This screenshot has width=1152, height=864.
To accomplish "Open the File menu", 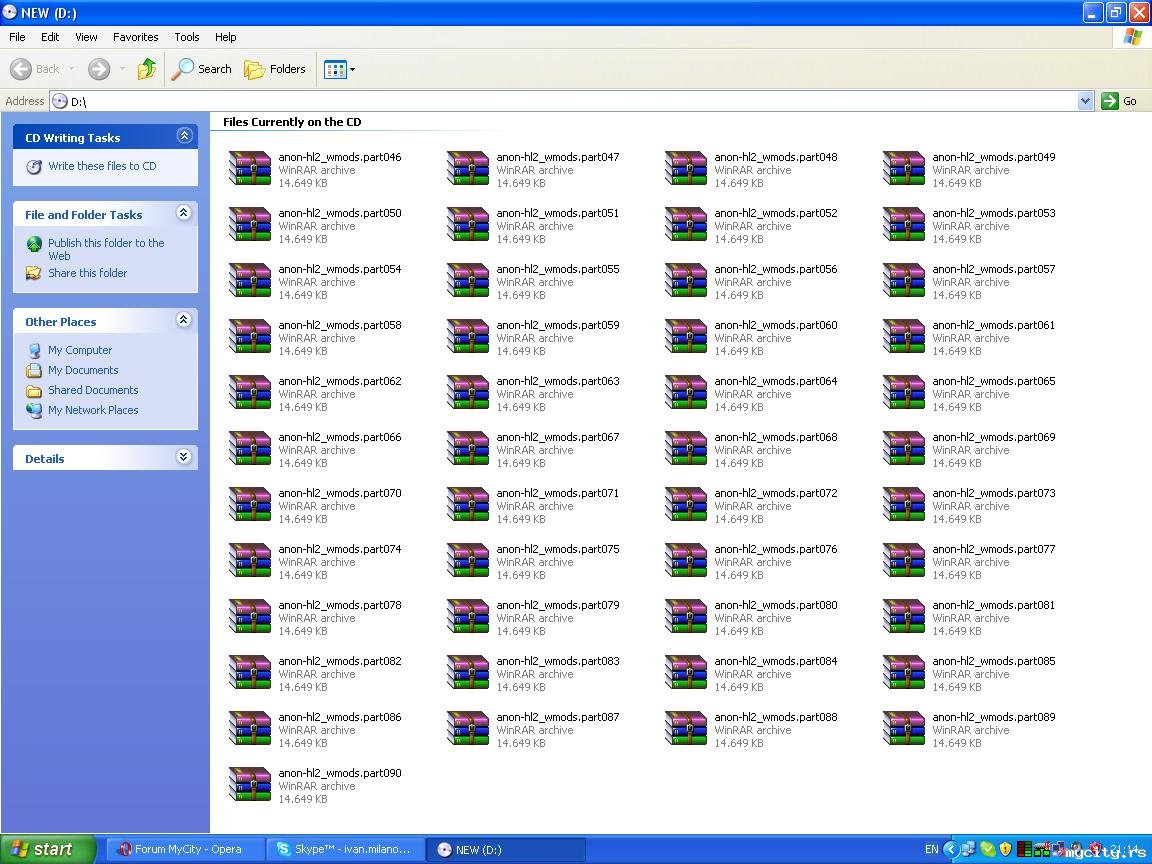I will coord(17,37).
